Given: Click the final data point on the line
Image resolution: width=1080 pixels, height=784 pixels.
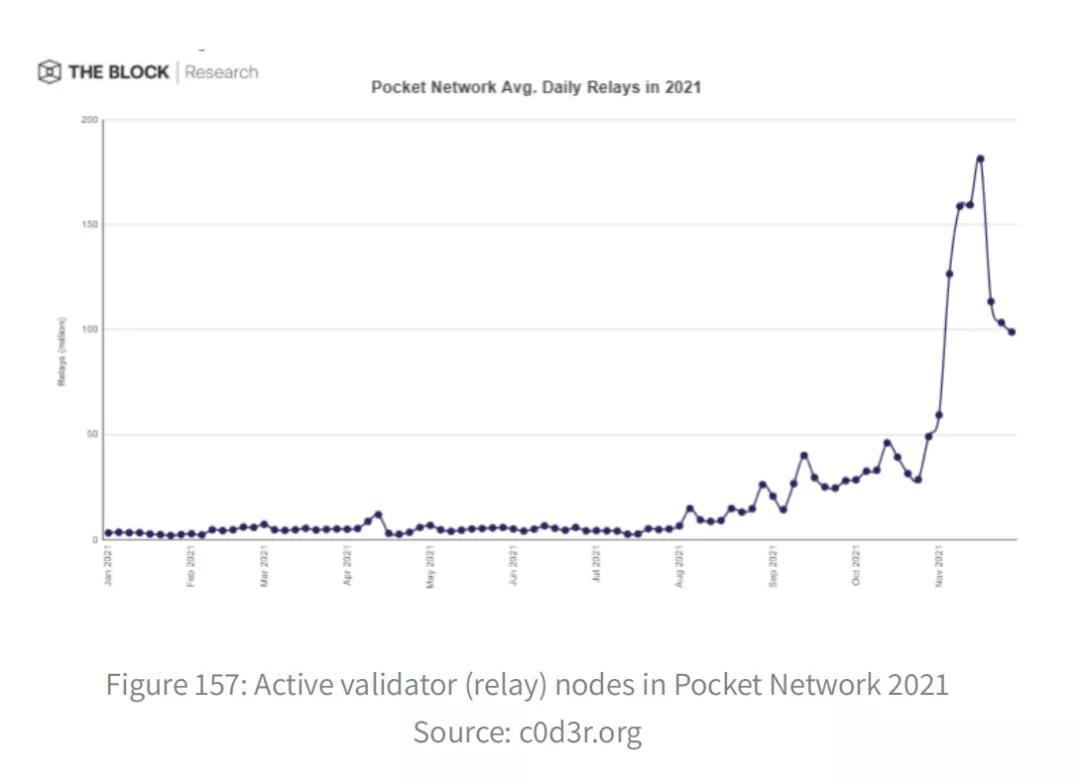Looking at the screenshot, I should [x=1012, y=332].
